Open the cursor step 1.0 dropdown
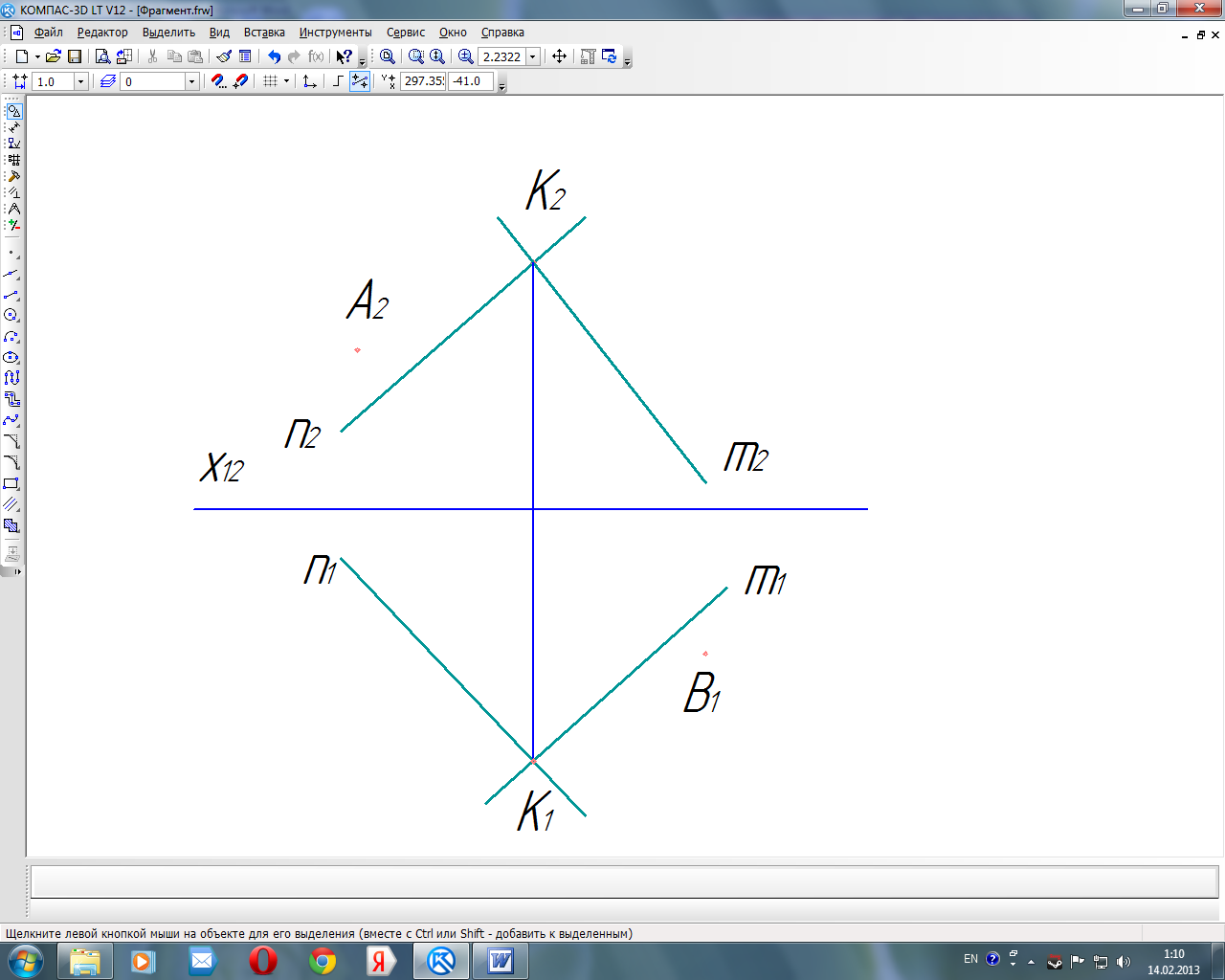Screen dimensions: 1225x980 point(80,81)
